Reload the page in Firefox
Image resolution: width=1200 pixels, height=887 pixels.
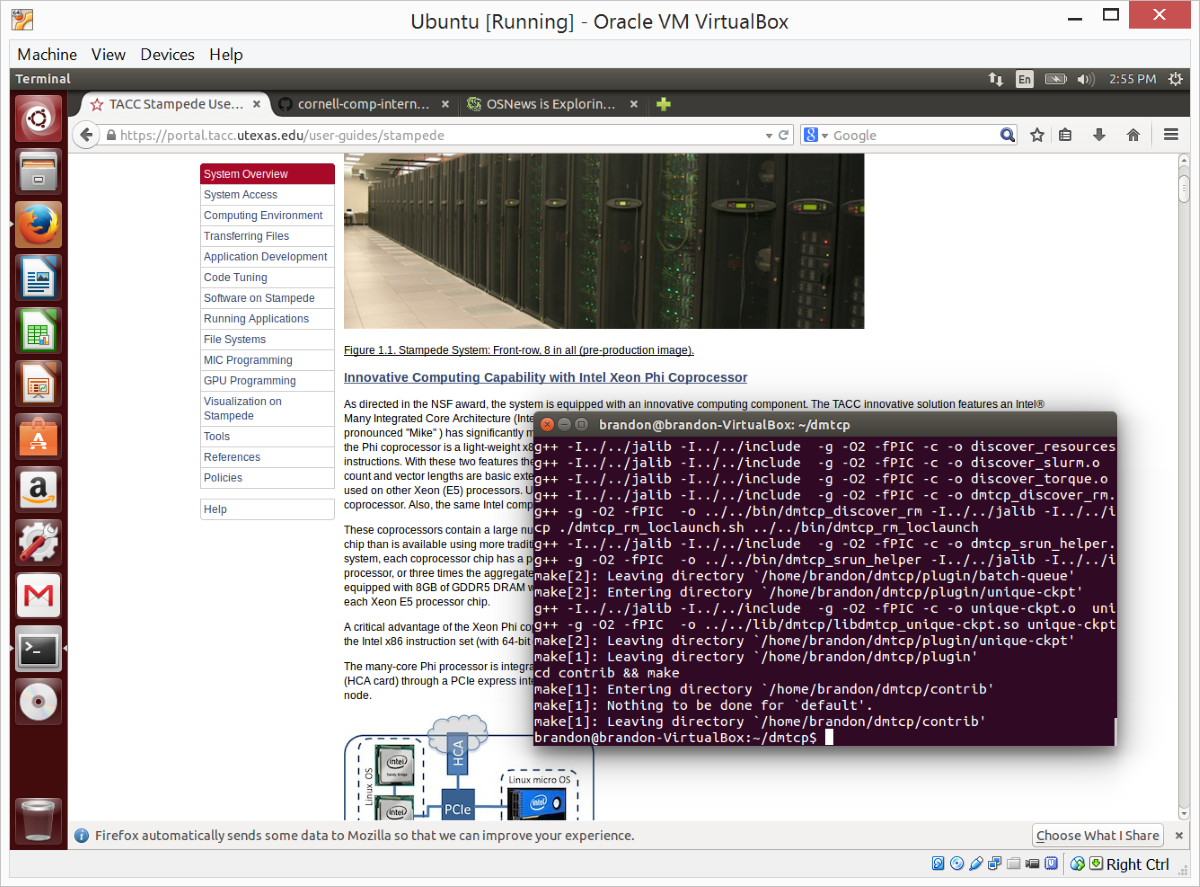click(x=784, y=135)
